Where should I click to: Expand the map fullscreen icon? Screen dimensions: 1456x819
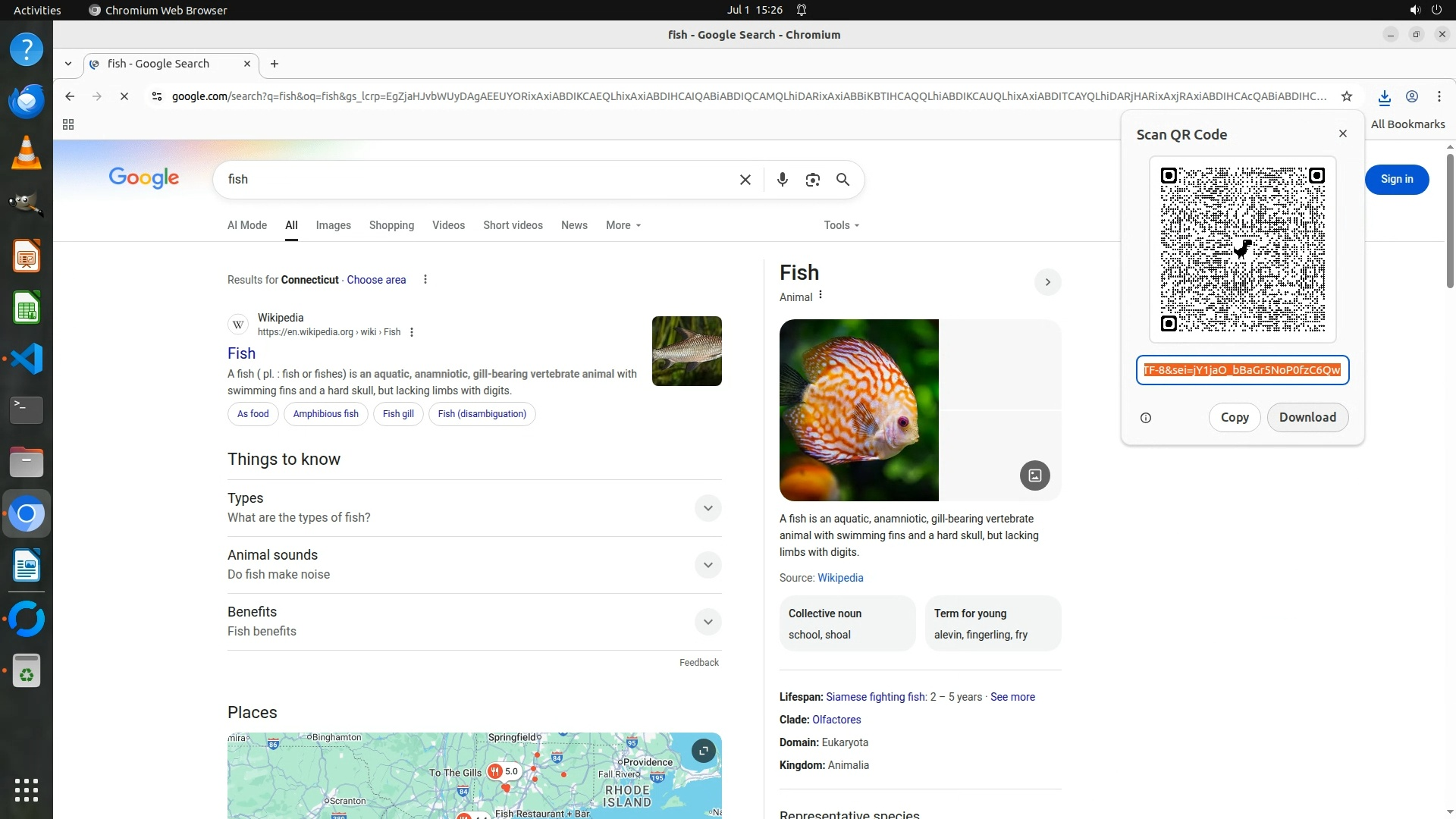(x=703, y=751)
